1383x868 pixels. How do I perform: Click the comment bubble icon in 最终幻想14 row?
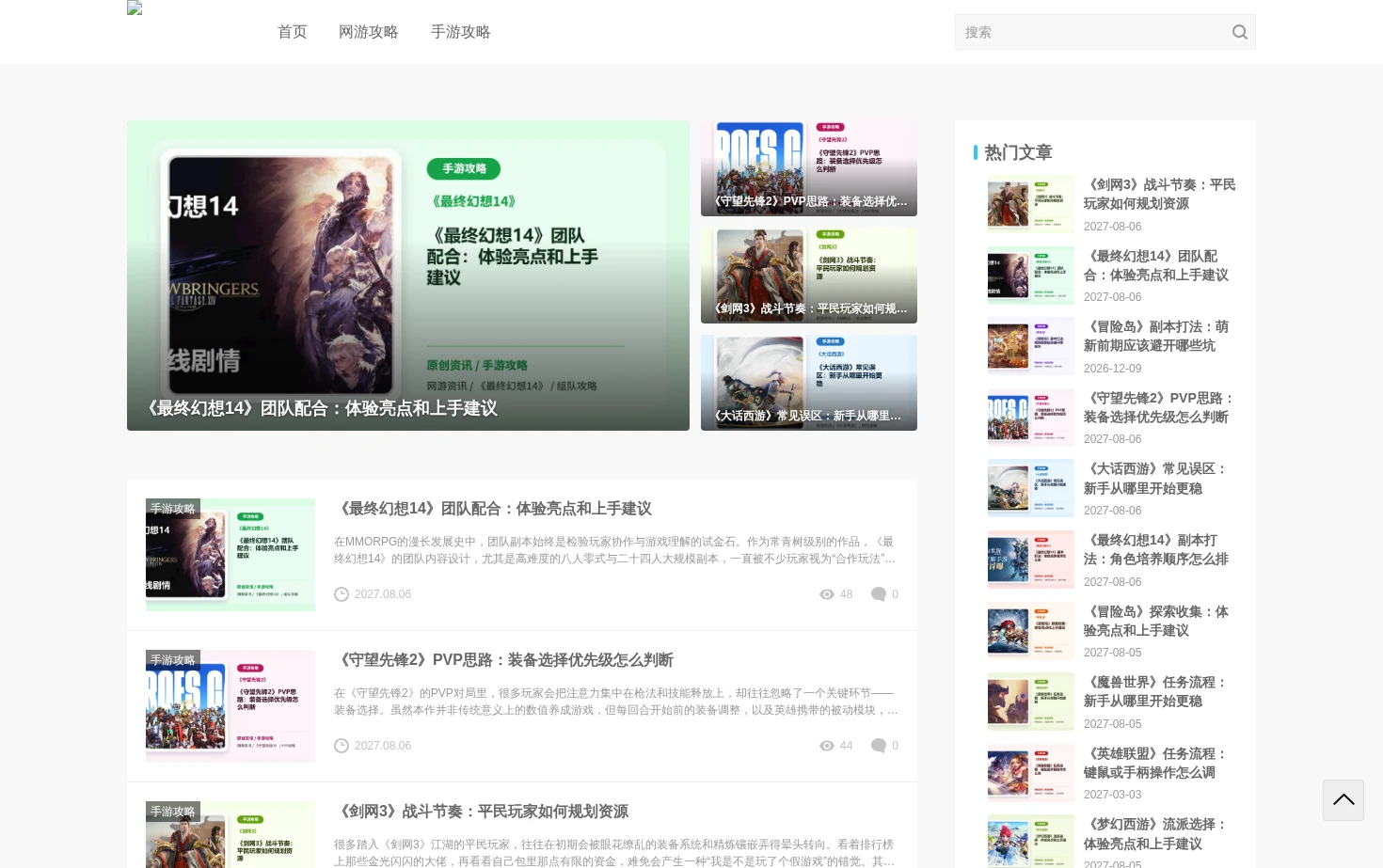click(x=879, y=594)
